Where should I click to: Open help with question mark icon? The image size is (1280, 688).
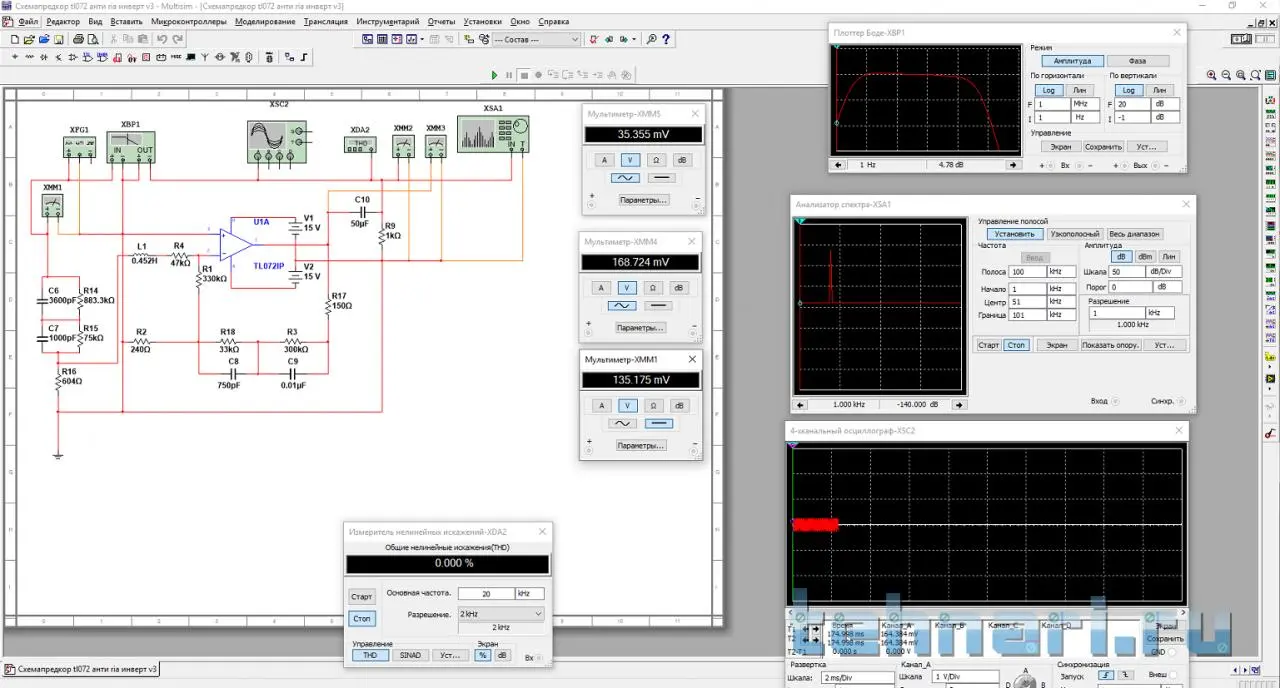click(666, 40)
